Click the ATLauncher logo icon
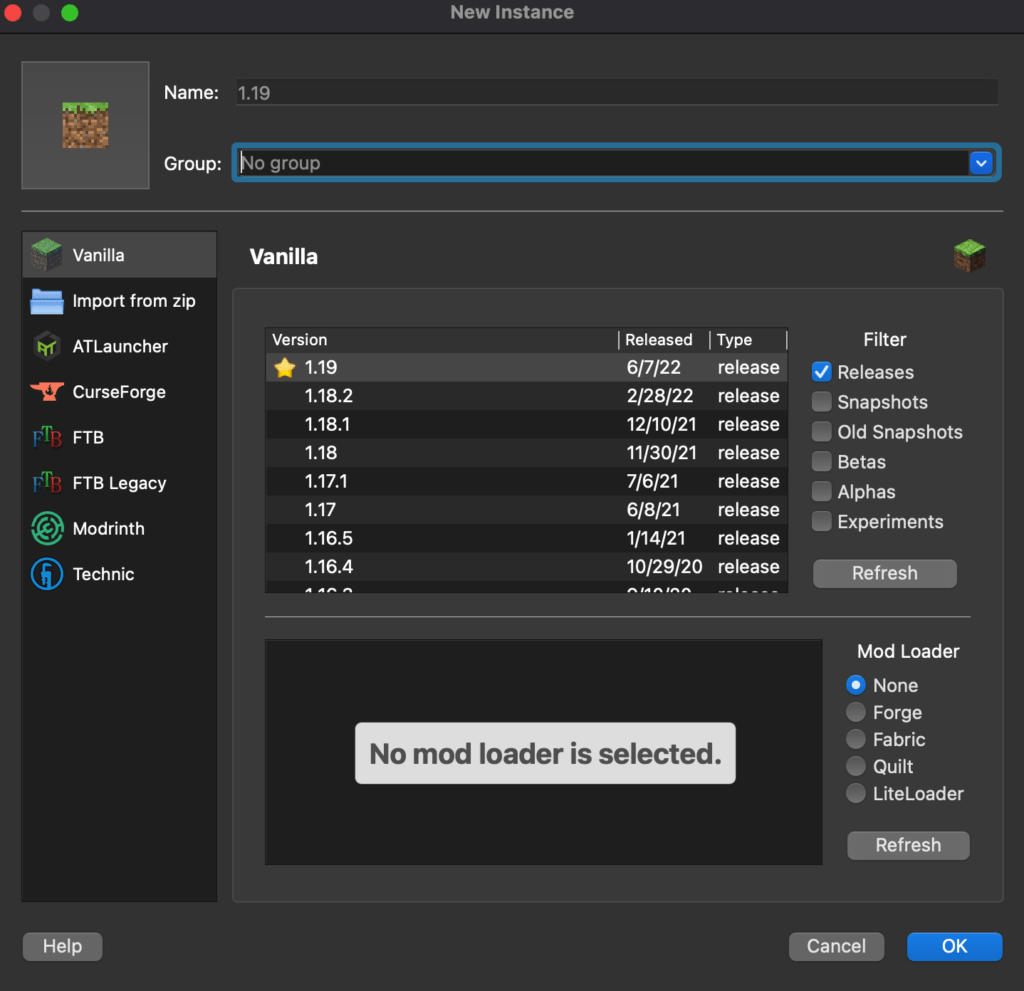Image resolution: width=1024 pixels, height=991 pixels. pyautogui.click(x=46, y=346)
